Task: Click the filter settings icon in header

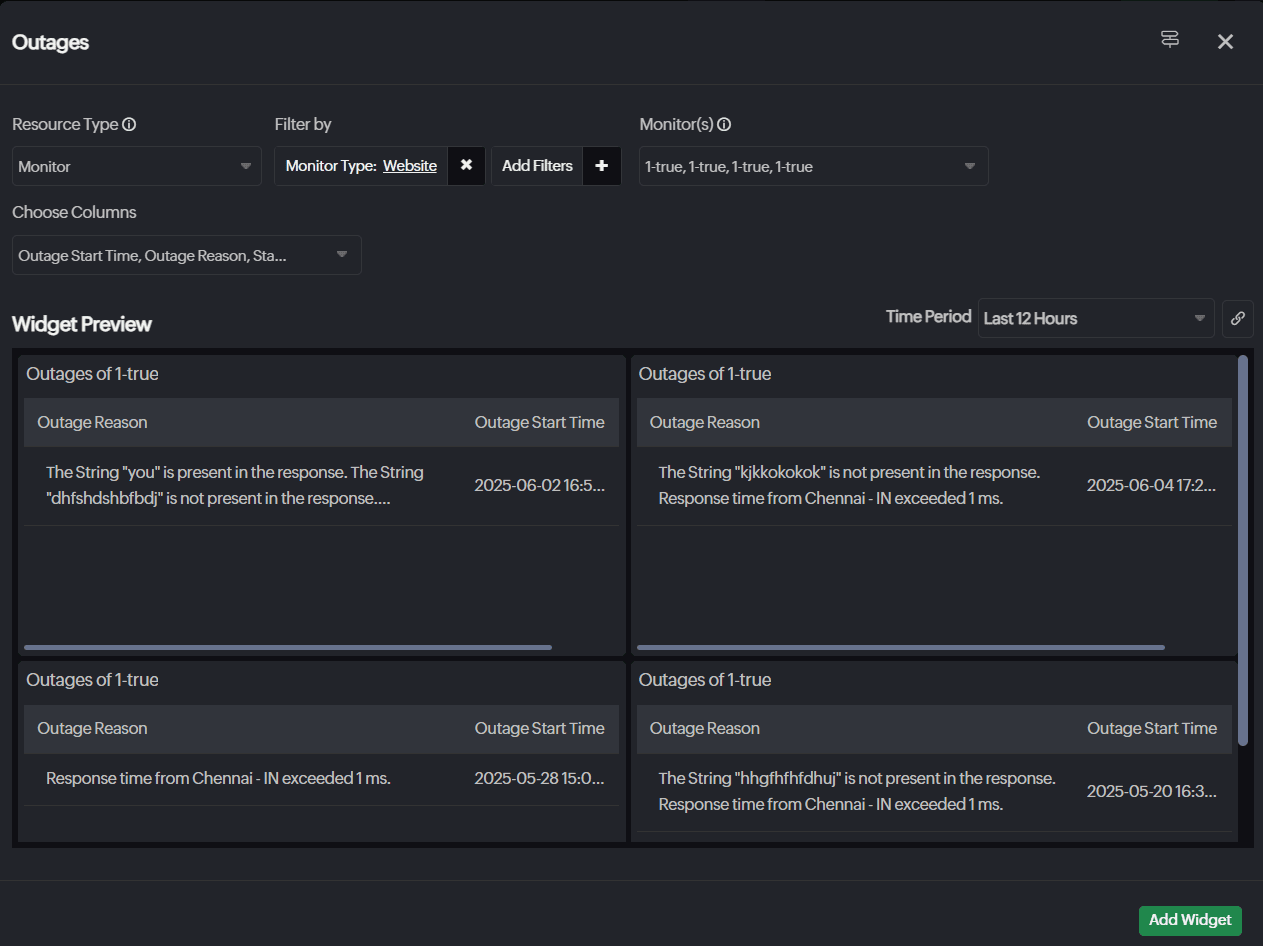Action: point(1169,40)
